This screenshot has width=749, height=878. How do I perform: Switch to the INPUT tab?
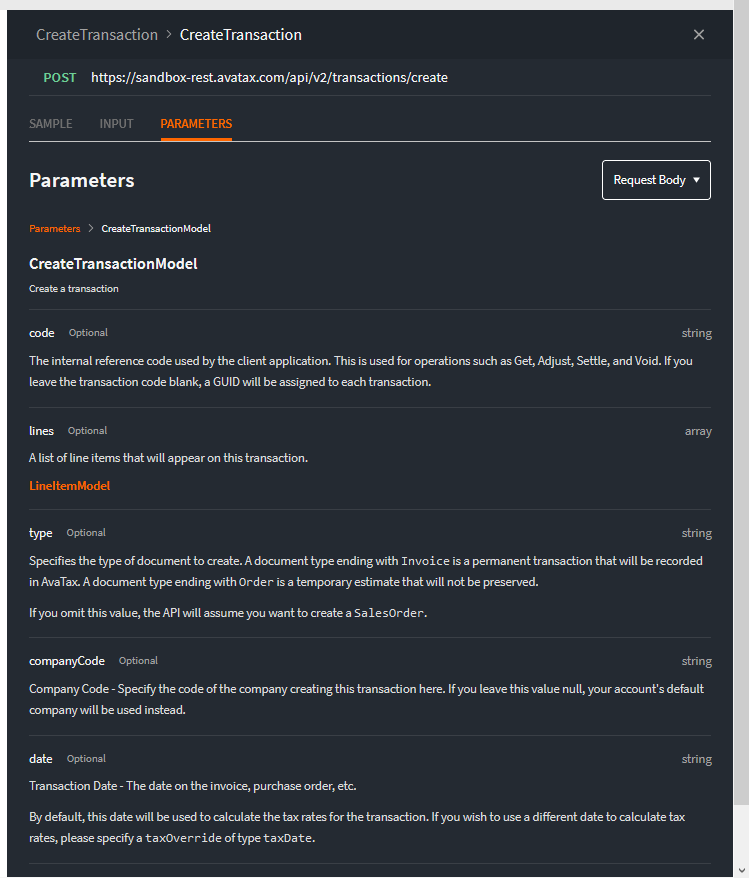pyautogui.click(x=116, y=124)
